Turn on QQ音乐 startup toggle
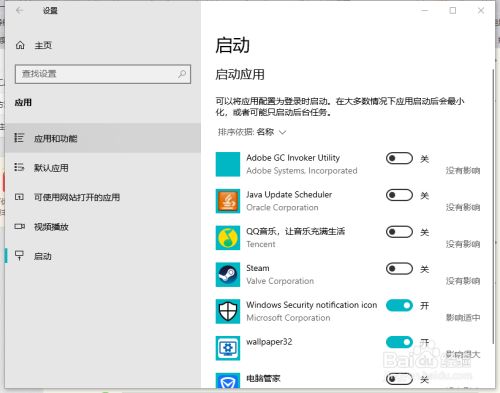This screenshot has height=393, width=500. [x=399, y=232]
